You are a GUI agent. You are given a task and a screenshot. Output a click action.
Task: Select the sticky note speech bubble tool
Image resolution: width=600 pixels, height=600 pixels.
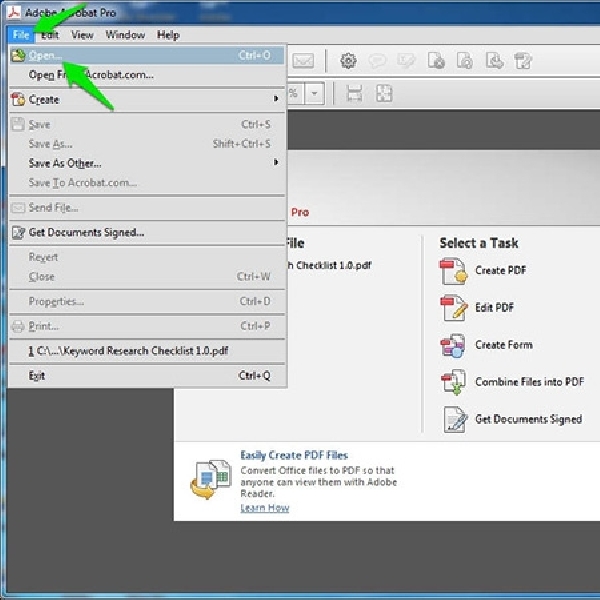[377, 61]
